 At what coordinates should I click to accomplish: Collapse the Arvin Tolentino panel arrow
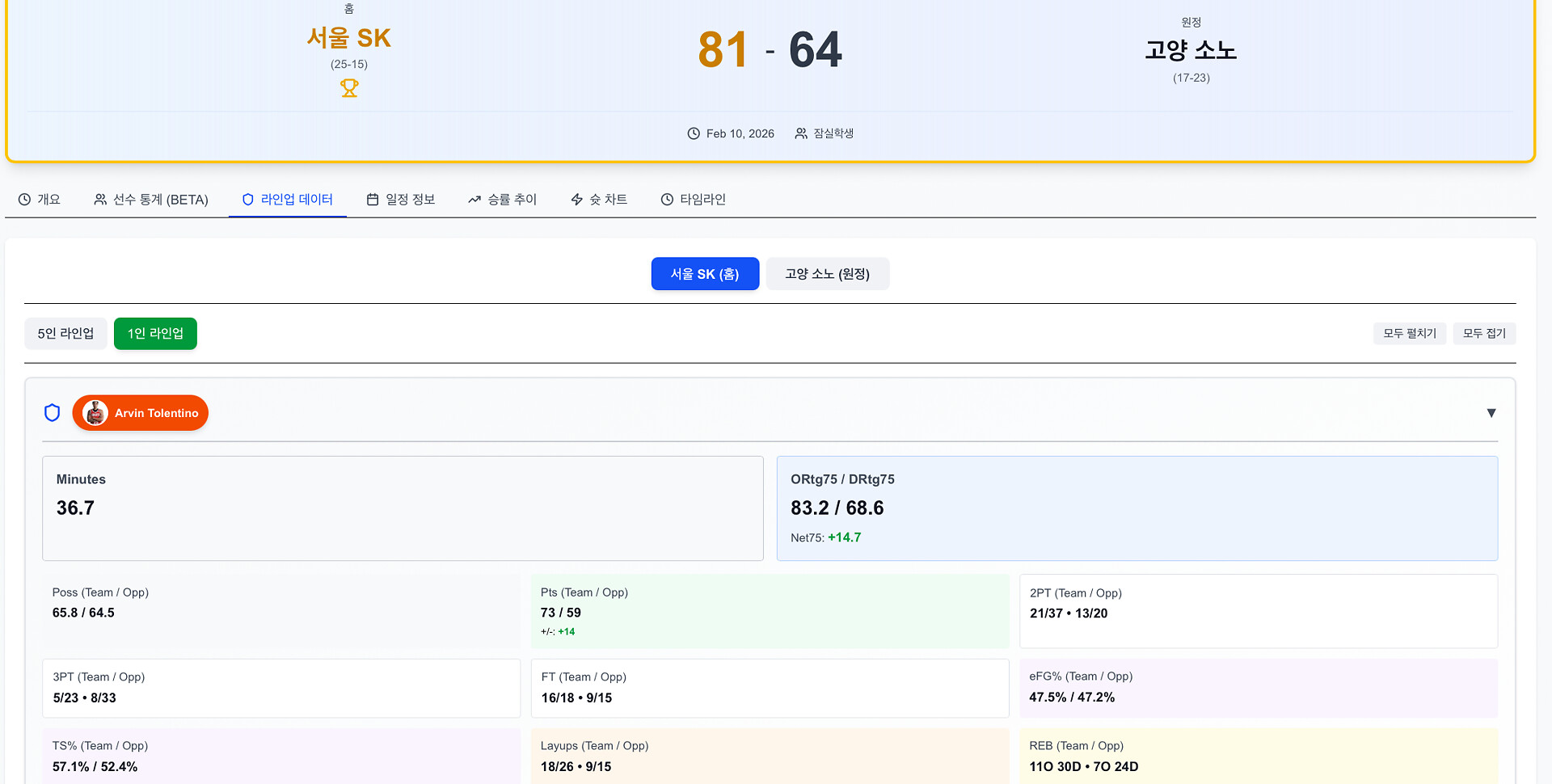click(1491, 413)
